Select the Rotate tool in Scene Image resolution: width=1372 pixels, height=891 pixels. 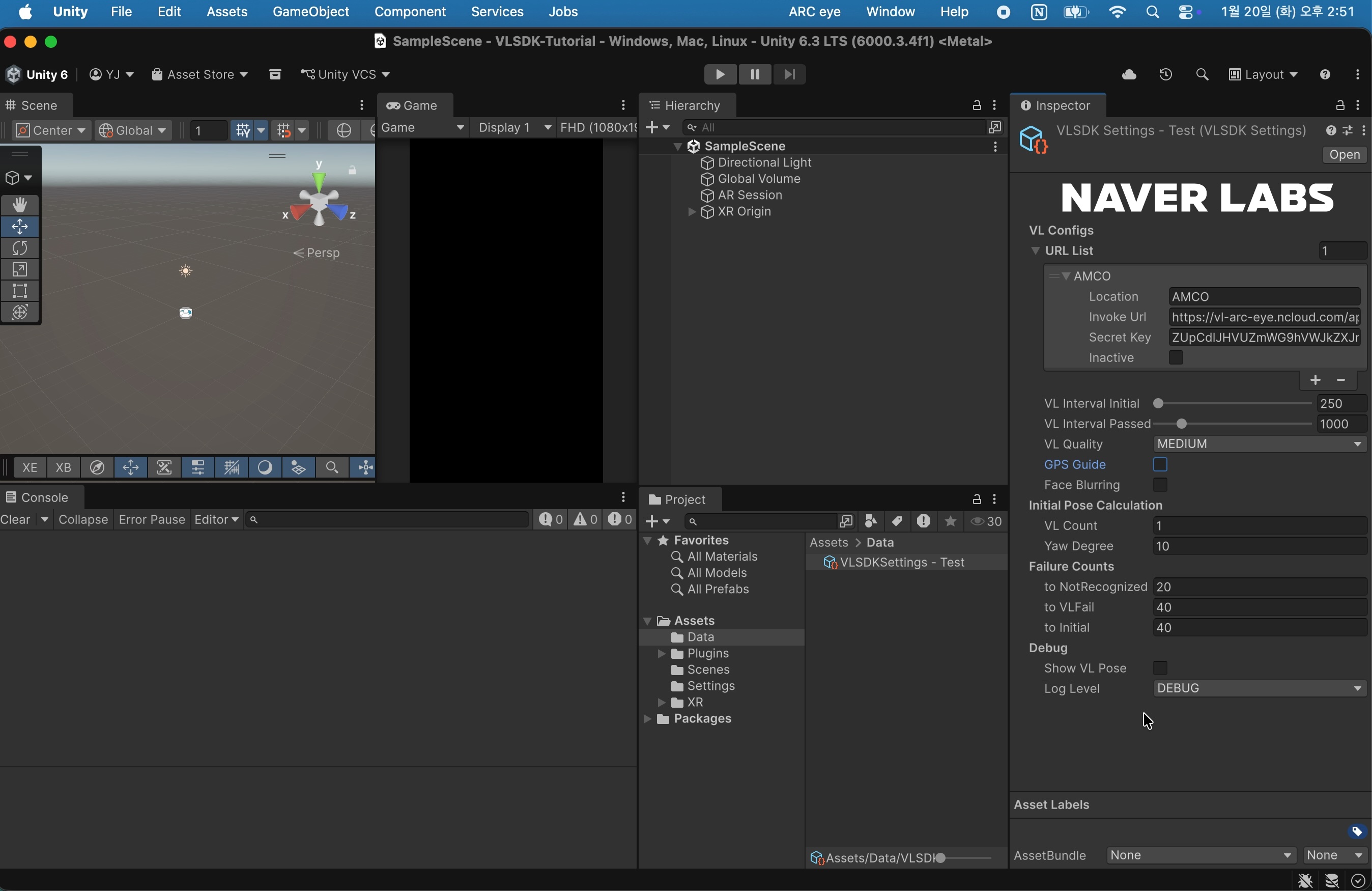tap(20, 248)
